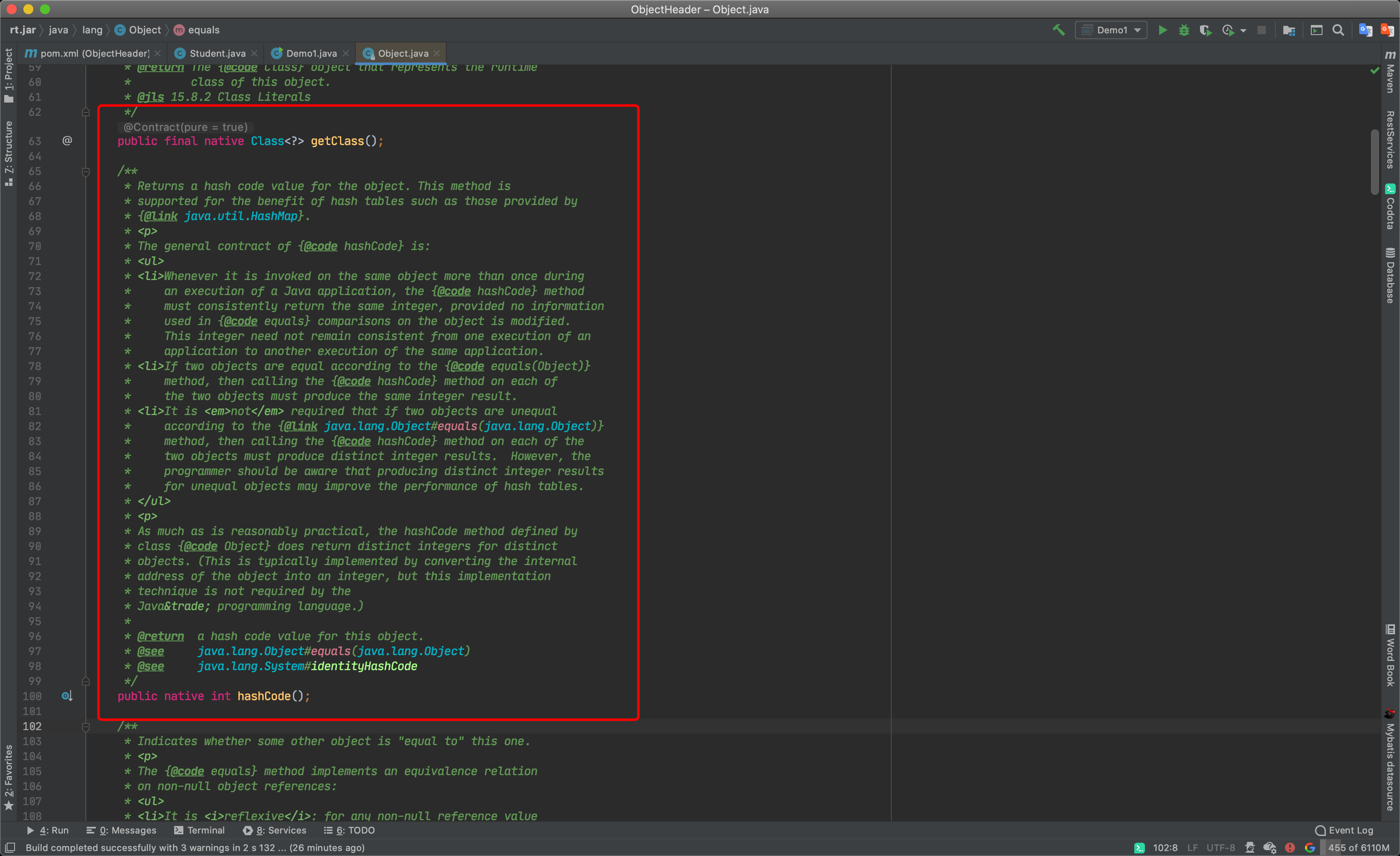
Task: Run Demo1 with coverage shield icon
Action: point(1205,30)
